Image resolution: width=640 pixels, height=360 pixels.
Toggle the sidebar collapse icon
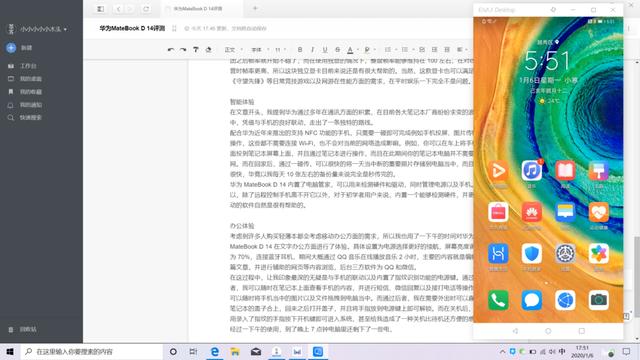click(100, 9)
